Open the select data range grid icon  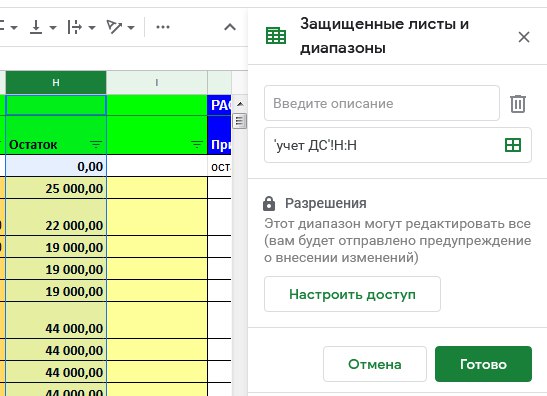(x=513, y=145)
